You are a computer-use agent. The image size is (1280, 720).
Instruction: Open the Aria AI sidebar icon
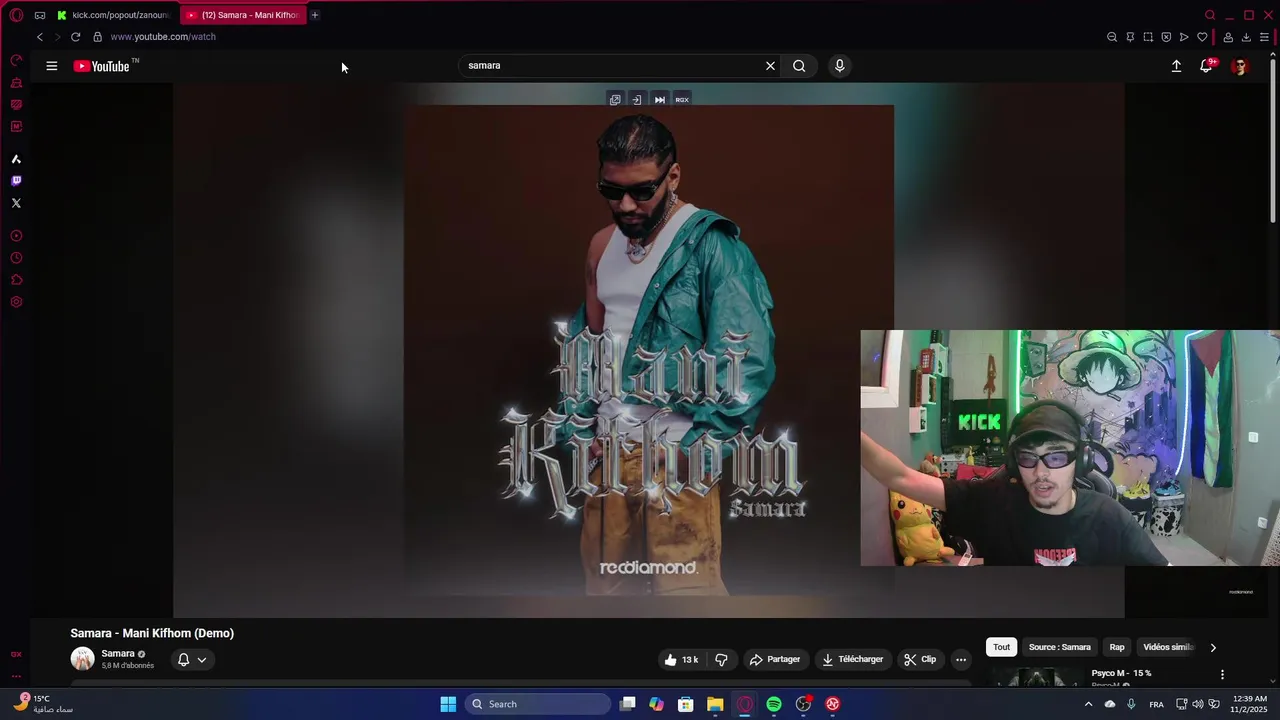[x=16, y=159]
